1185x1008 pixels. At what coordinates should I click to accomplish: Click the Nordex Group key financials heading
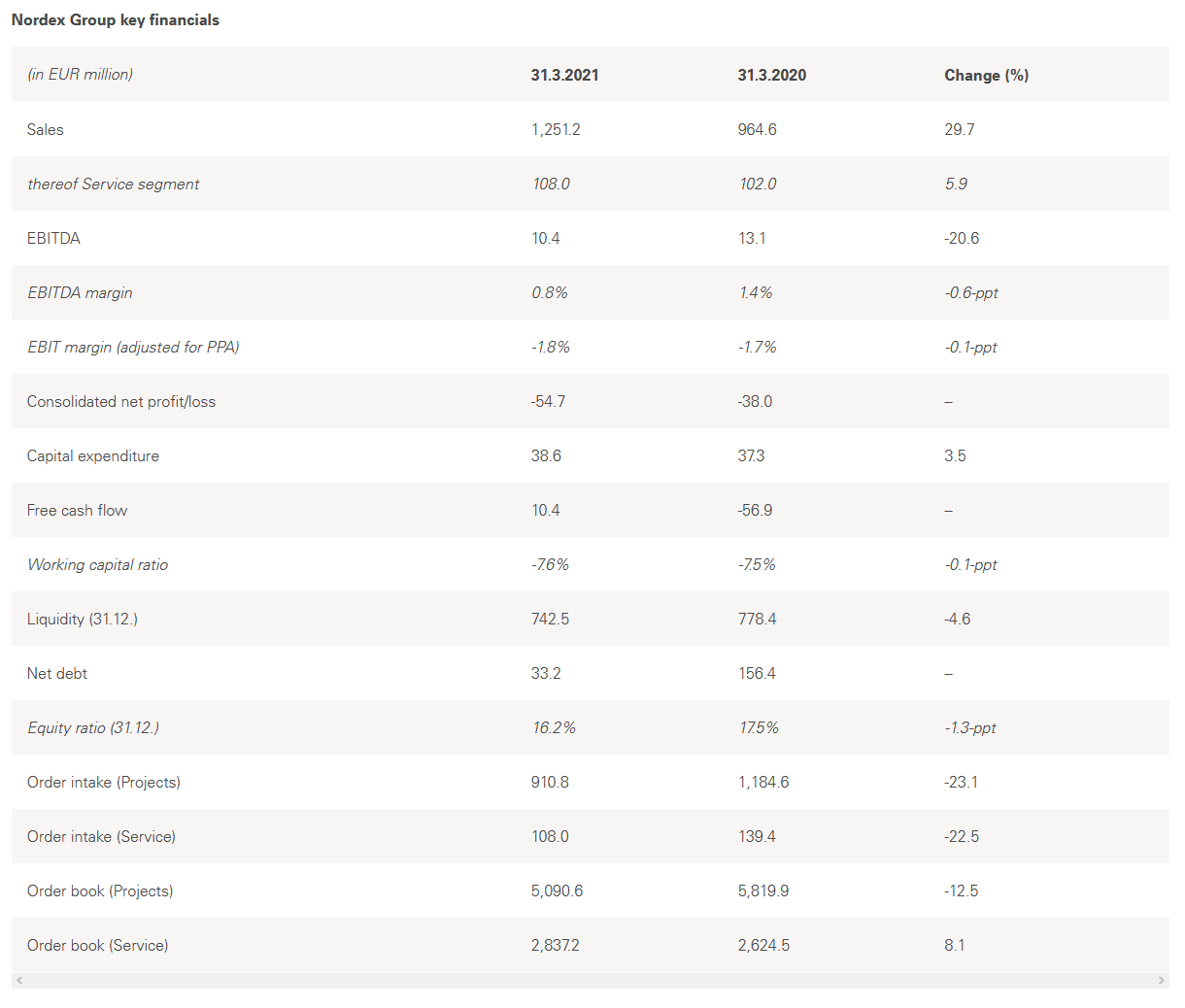pos(116,19)
